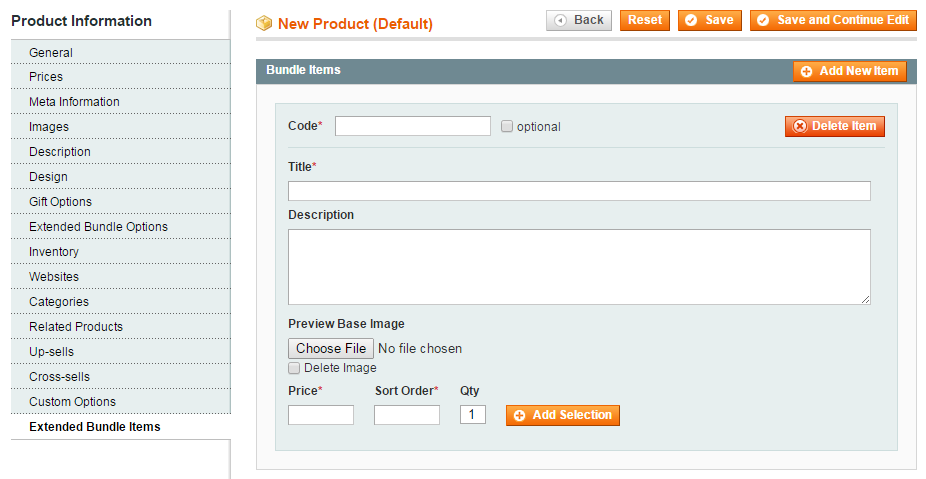Save the new product
926x479 pixels.
pos(710,20)
